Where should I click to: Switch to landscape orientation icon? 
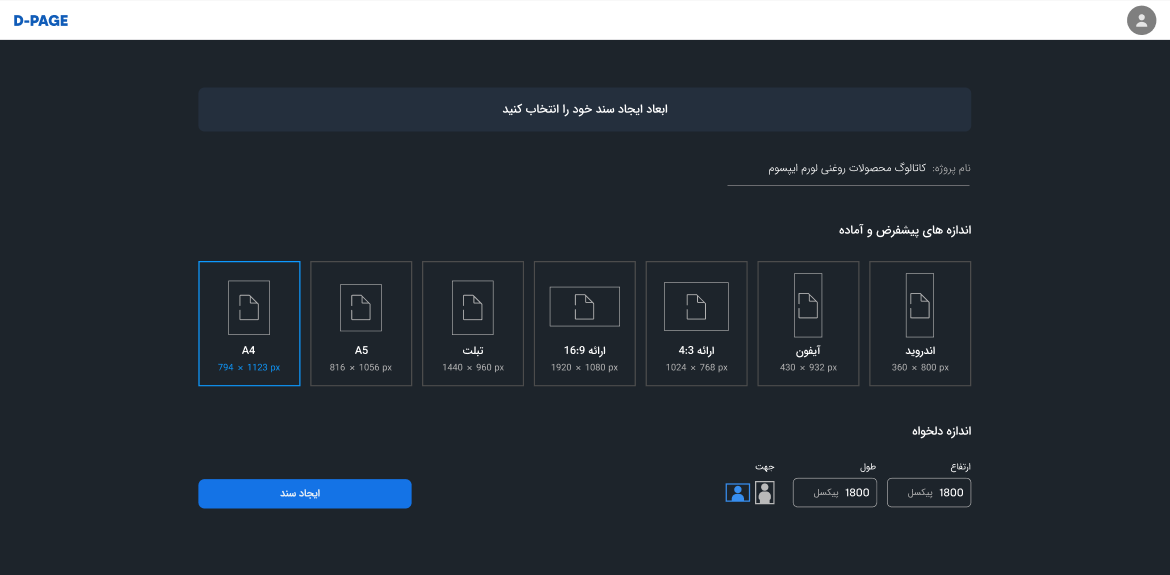(737, 492)
